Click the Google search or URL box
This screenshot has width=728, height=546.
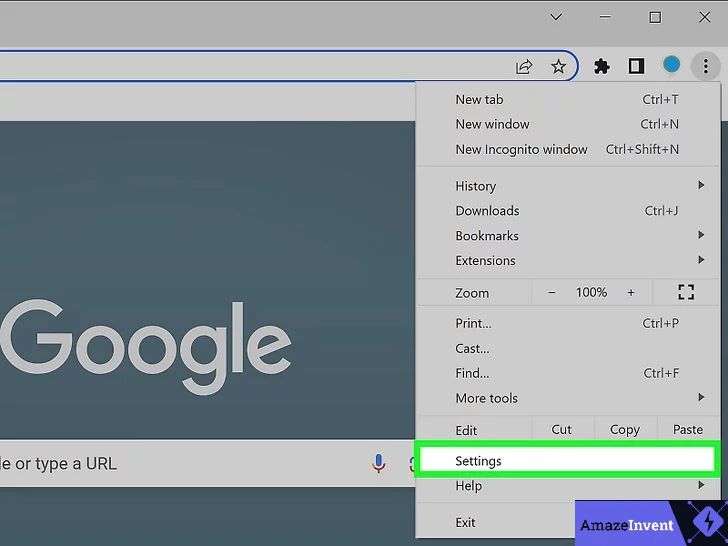[208, 463]
